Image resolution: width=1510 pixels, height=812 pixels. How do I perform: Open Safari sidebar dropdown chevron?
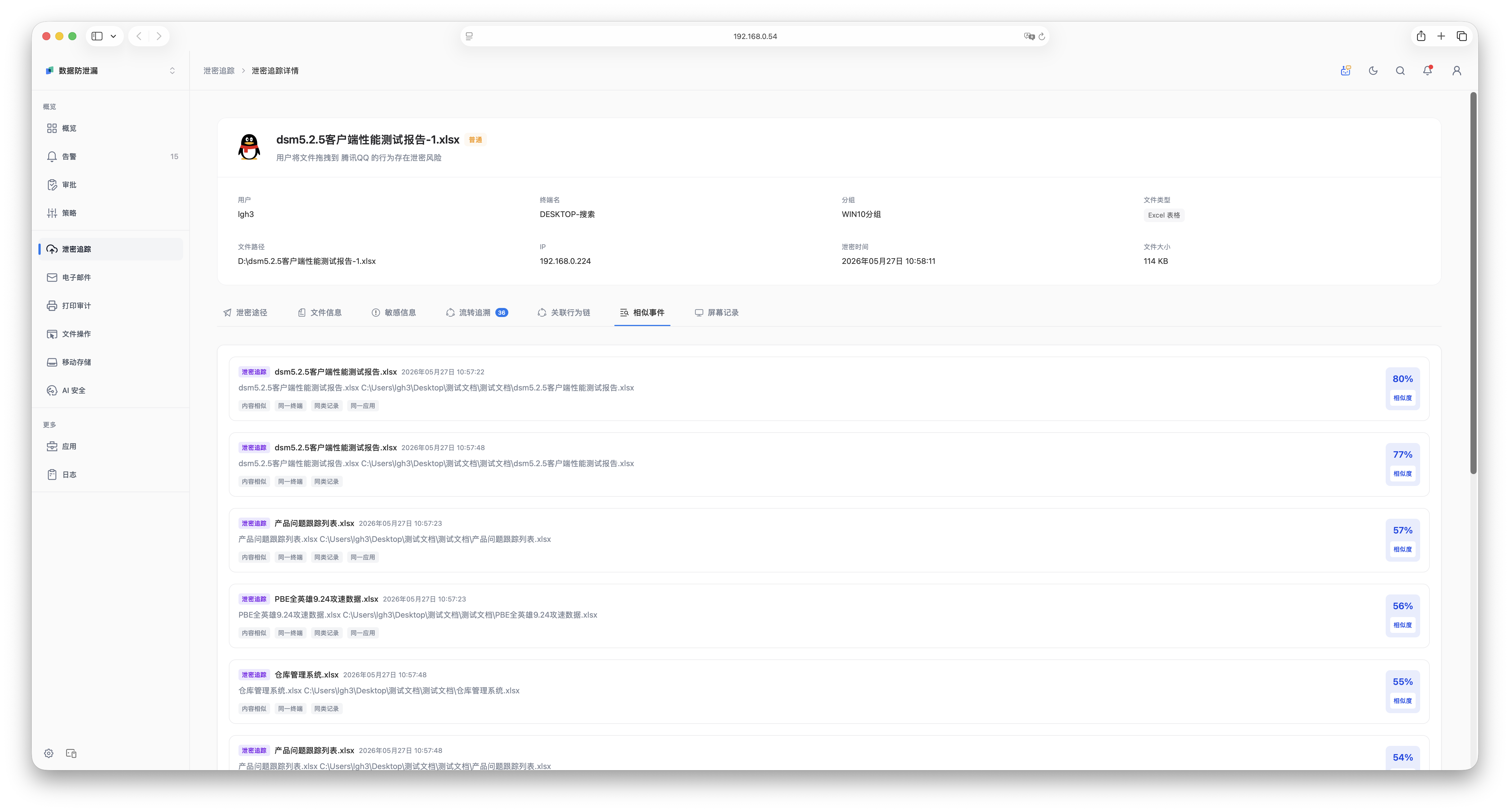(x=113, y=36)
